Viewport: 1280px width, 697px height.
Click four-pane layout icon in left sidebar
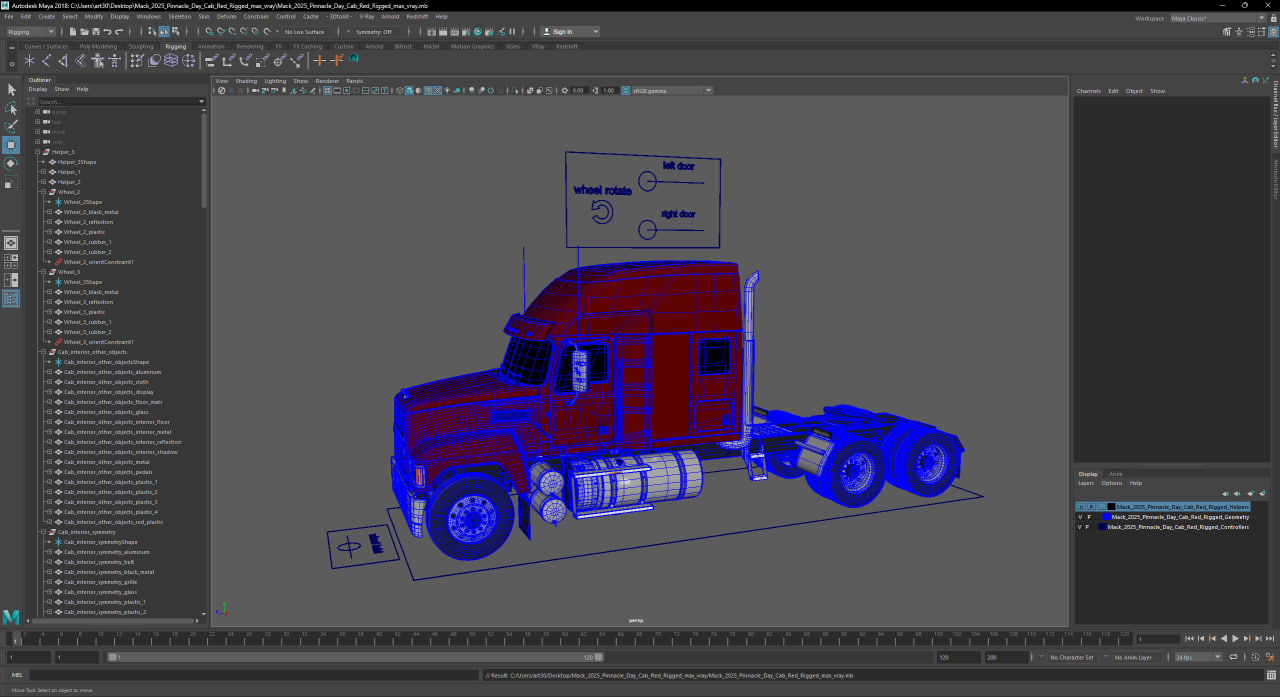11,260
